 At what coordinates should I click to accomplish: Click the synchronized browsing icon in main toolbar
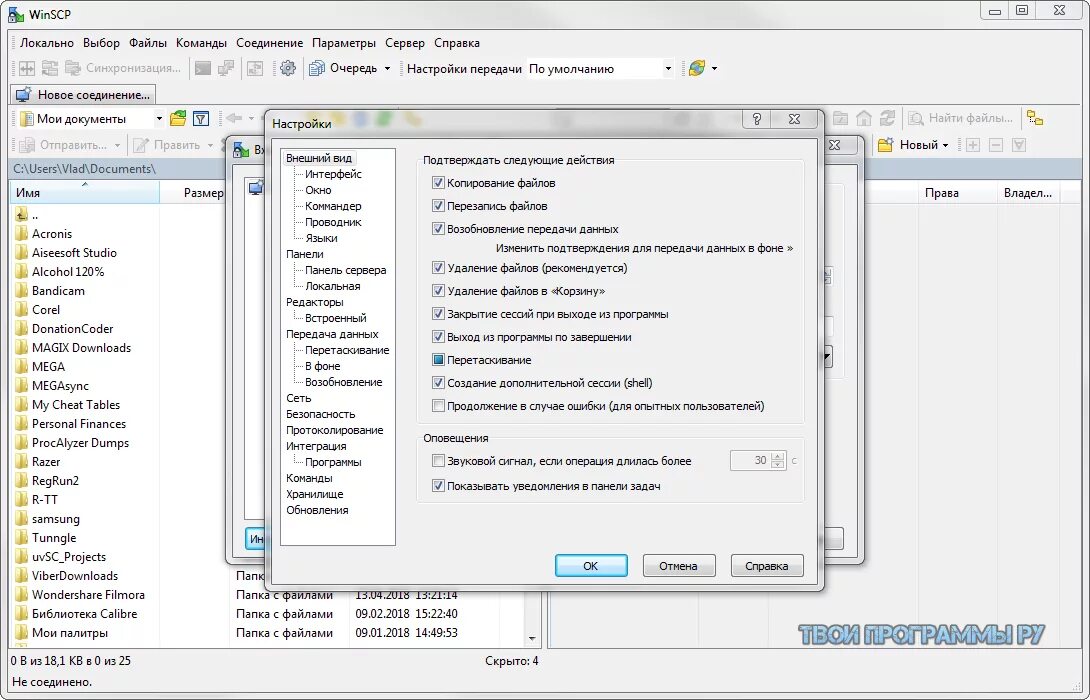coord(255,68)
